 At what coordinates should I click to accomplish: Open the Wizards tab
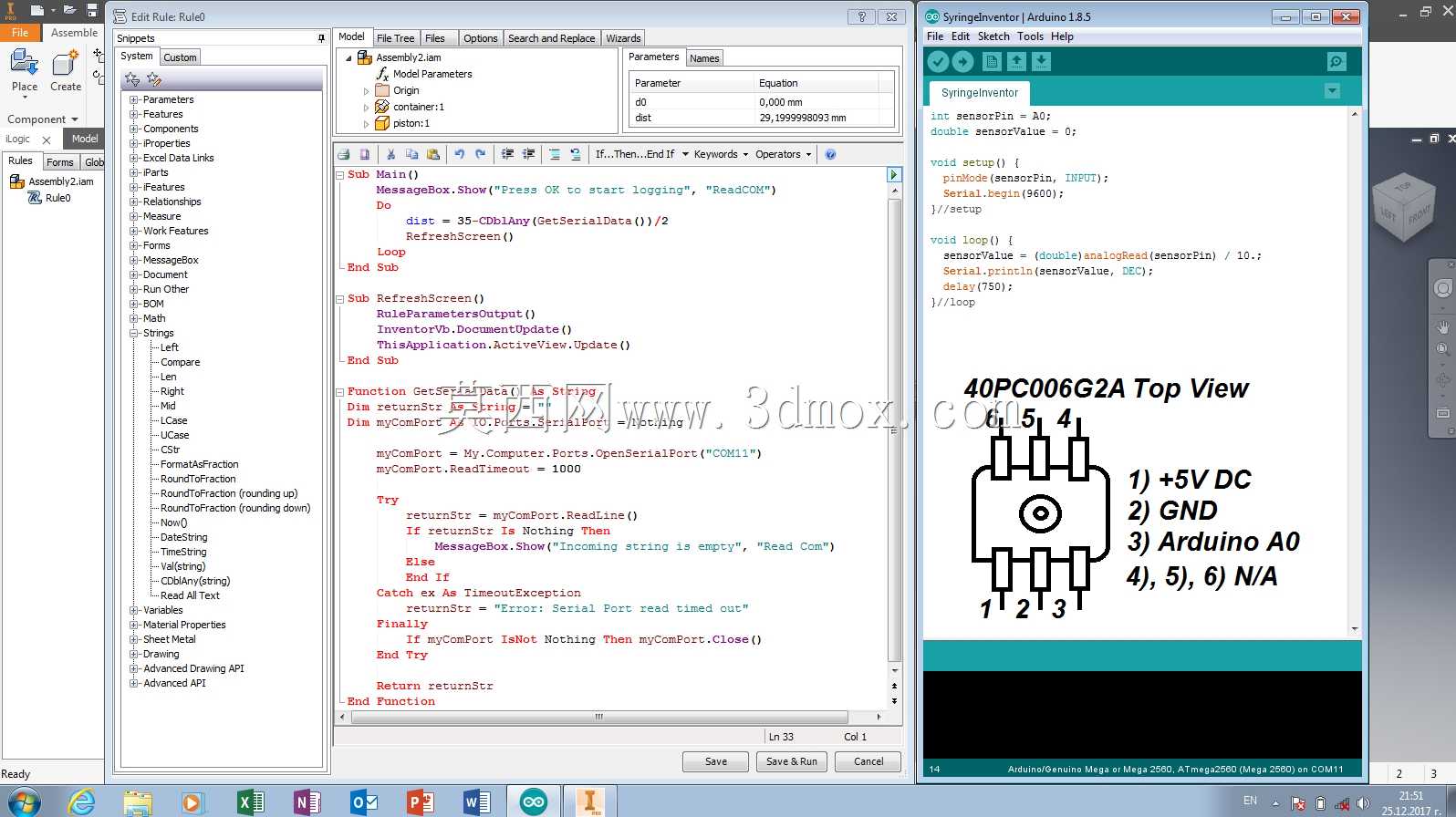coord(623,38)
